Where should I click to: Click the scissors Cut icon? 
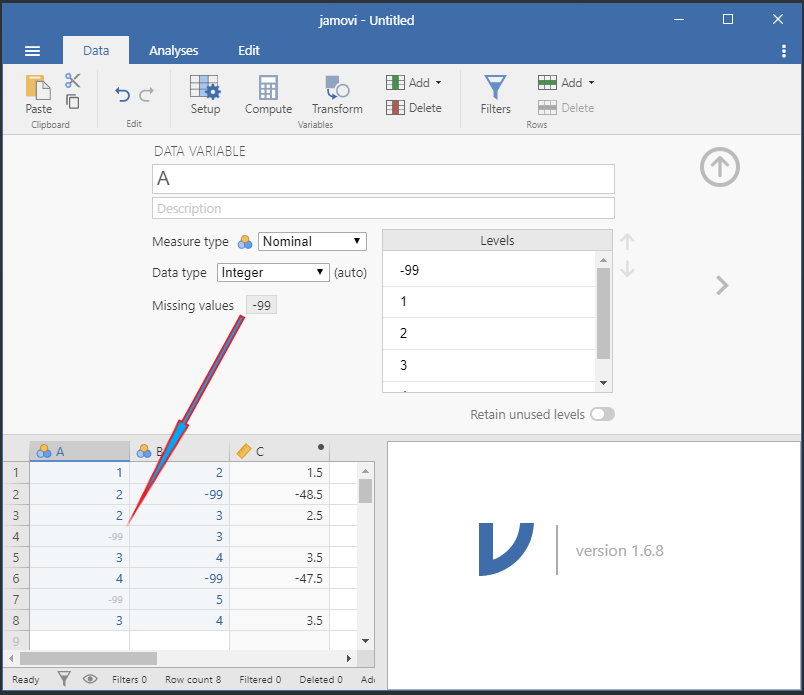coord(72,81)
